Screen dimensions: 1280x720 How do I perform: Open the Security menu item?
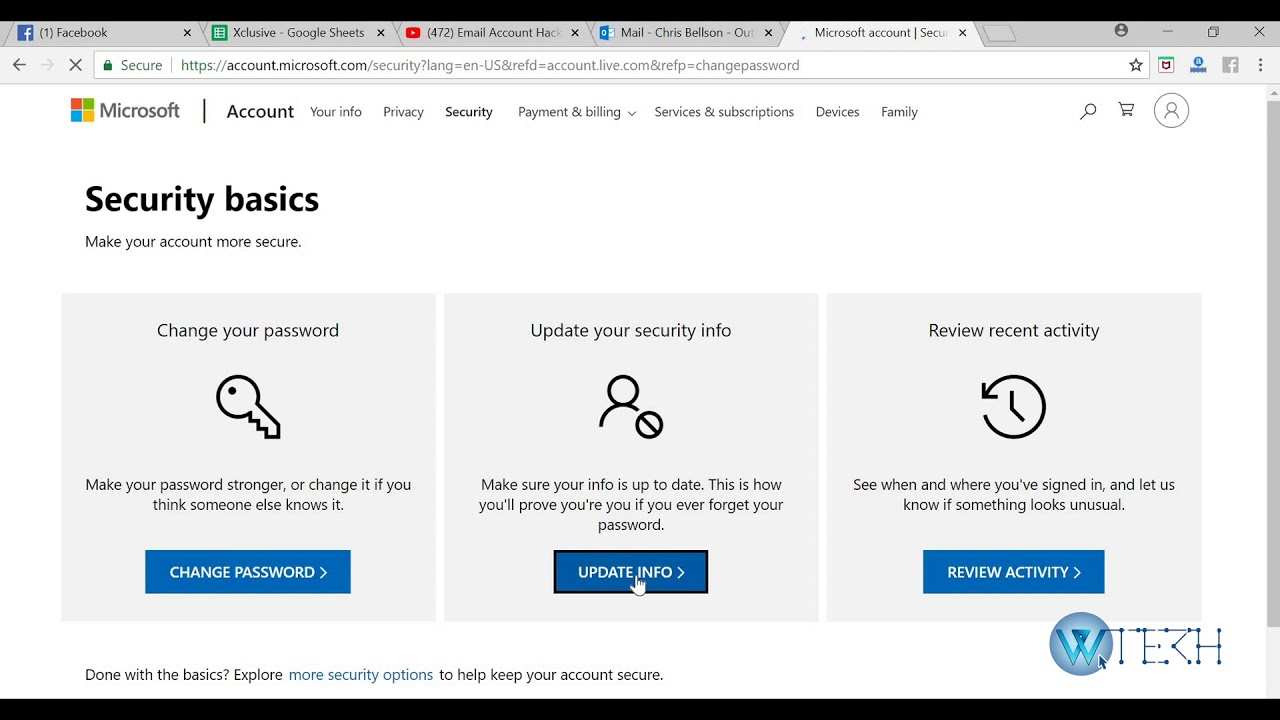click(469, 112)
